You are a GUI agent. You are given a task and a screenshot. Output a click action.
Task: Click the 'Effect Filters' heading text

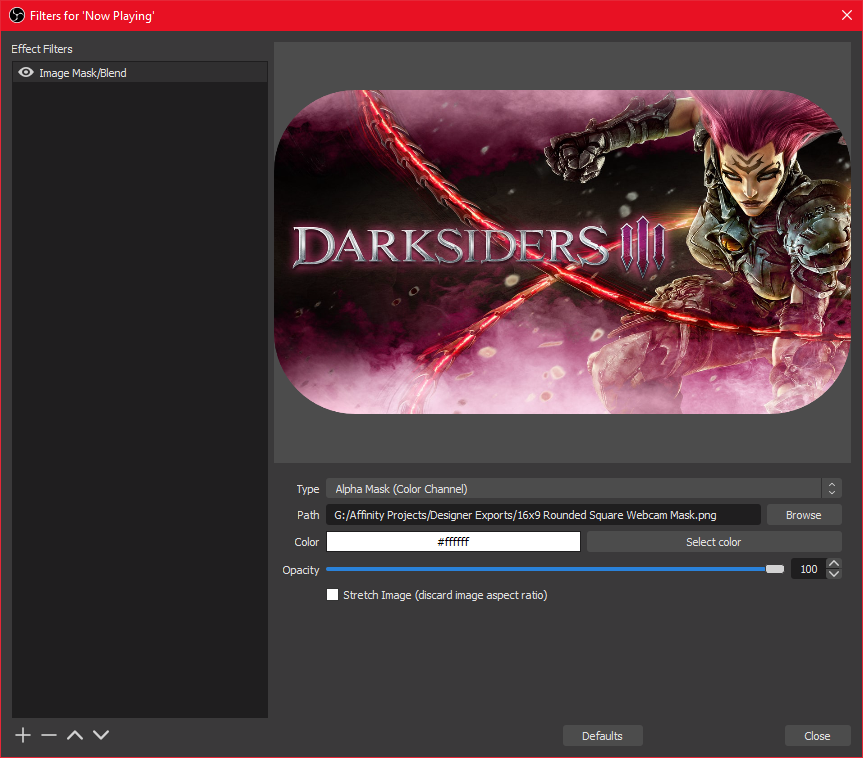[42, 49]
